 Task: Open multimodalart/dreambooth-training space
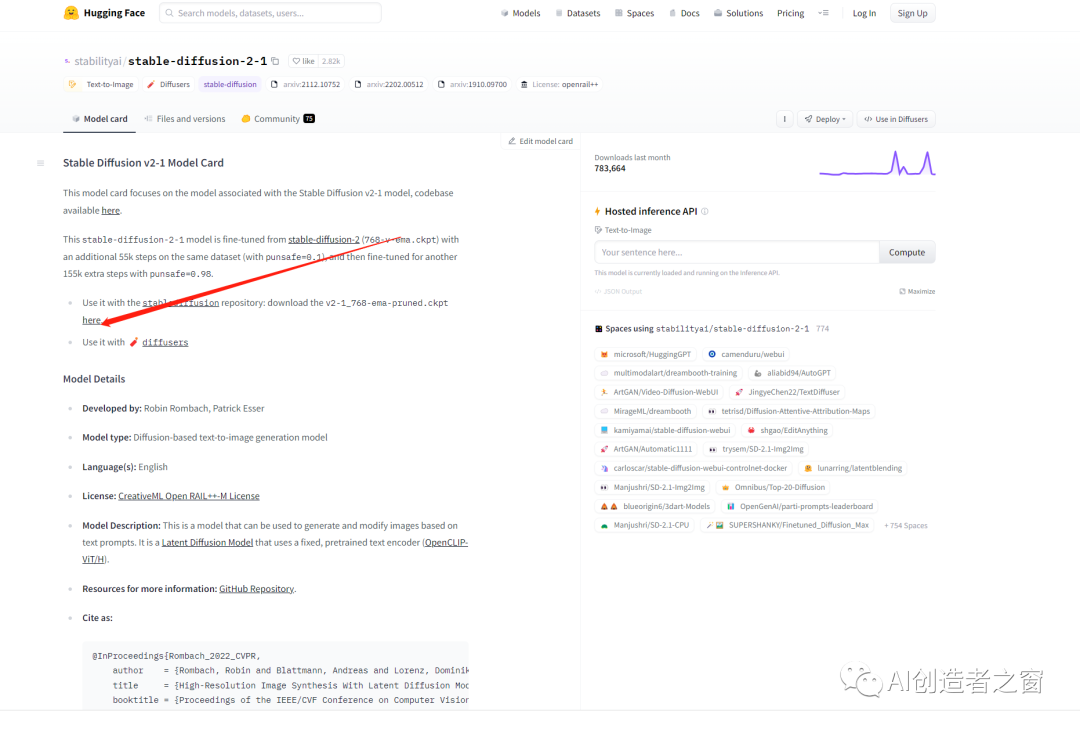(x=668, y=373)
